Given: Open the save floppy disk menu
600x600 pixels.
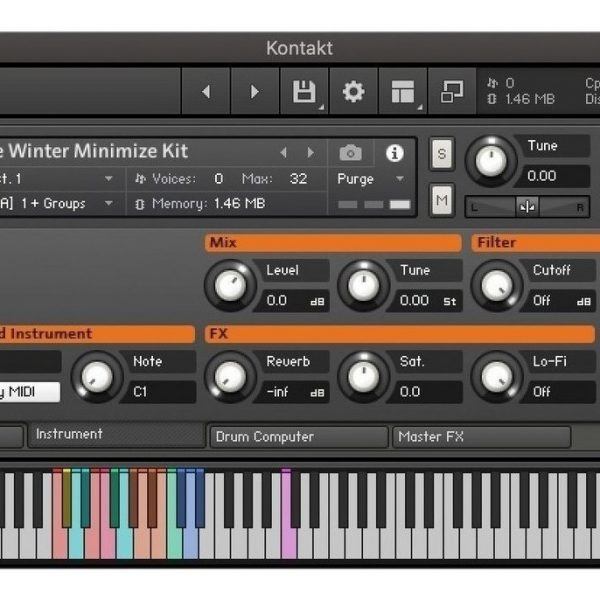Looking at the screenshot, I should click(x=304, y=92).
